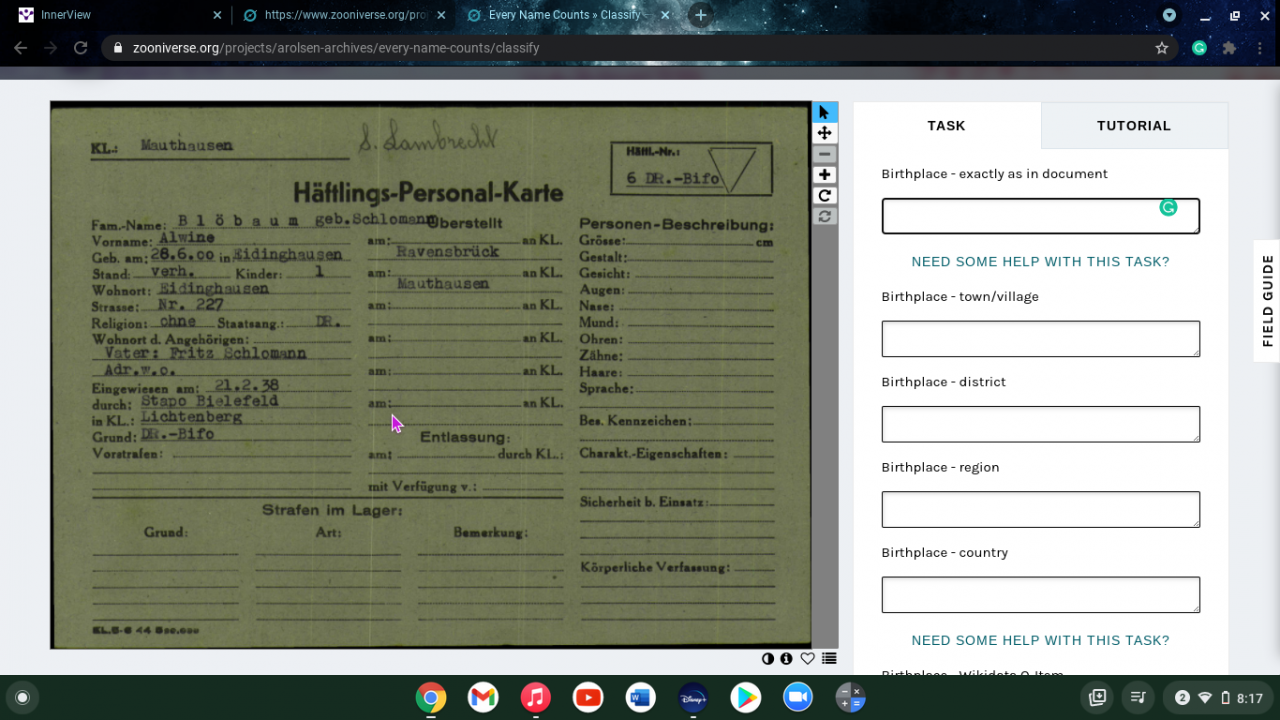Rotate the document image
Image resolution: width=1280 pixels, height=720 pixels.
point(824,196)
